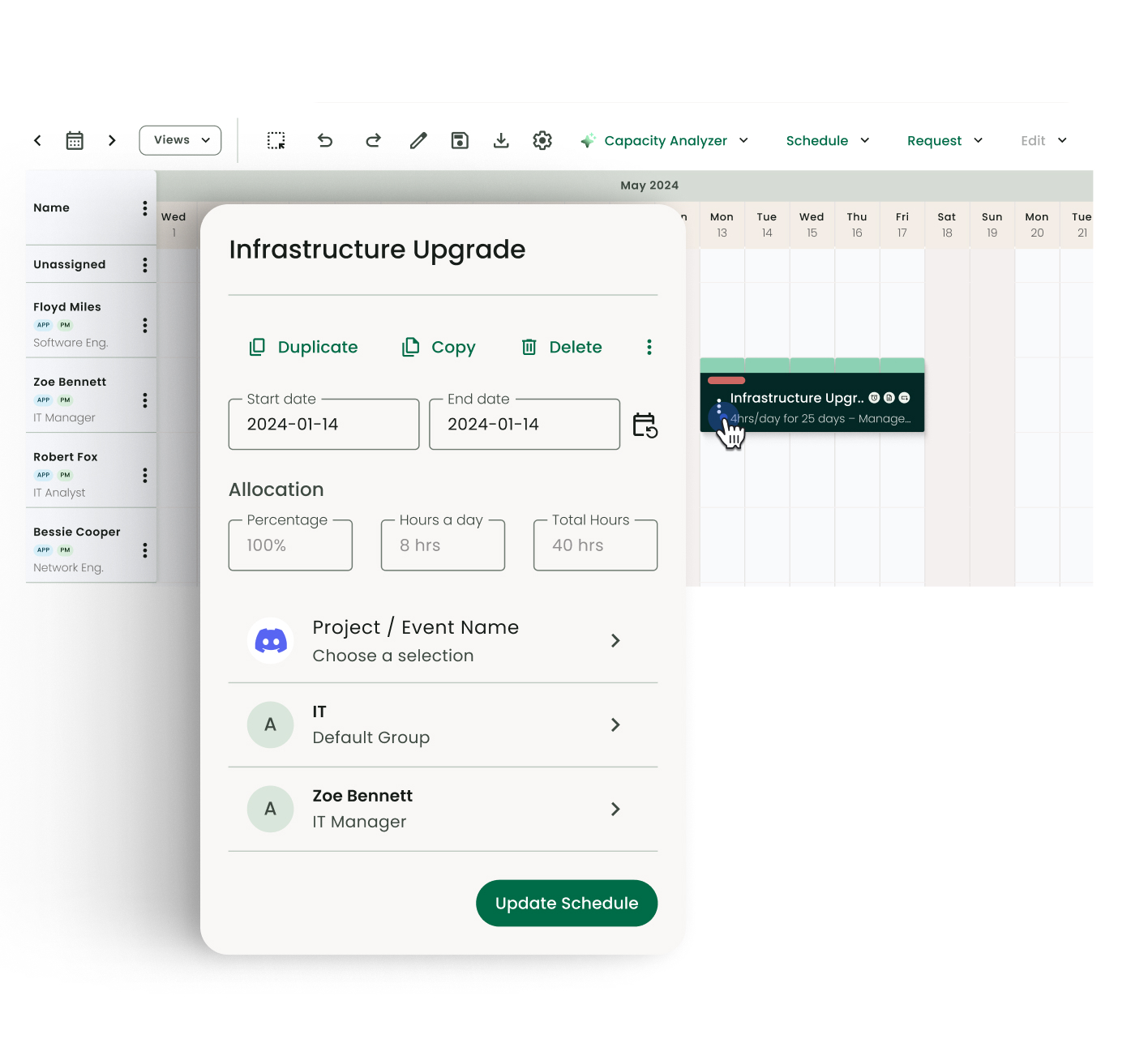Click Bessie Cooper PM tag
Screen dimensions: 1148x1060
point(66,550)
